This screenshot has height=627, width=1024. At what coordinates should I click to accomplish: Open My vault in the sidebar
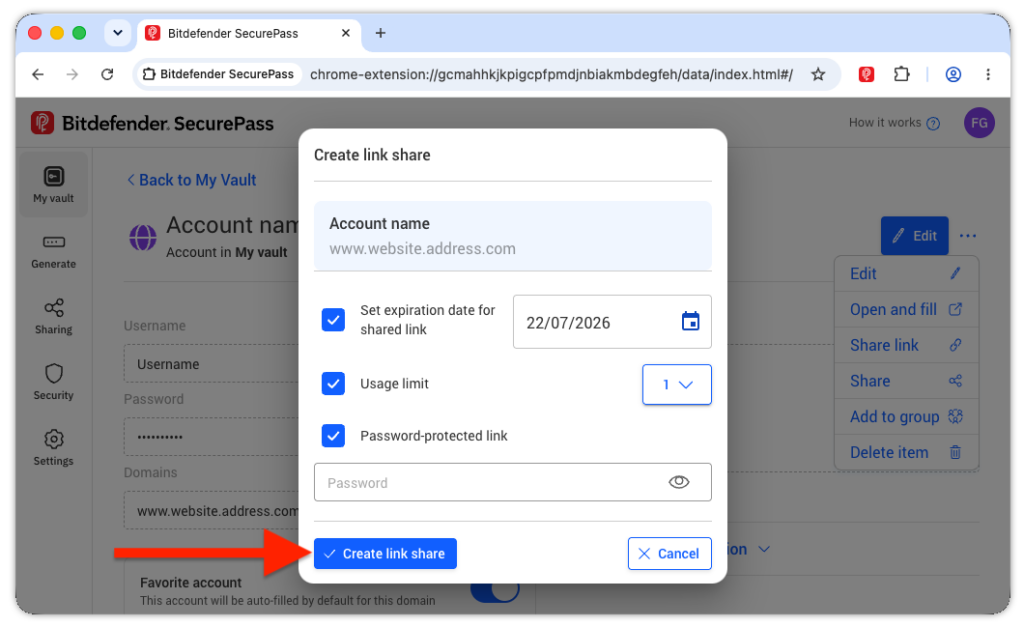point(54,184)
